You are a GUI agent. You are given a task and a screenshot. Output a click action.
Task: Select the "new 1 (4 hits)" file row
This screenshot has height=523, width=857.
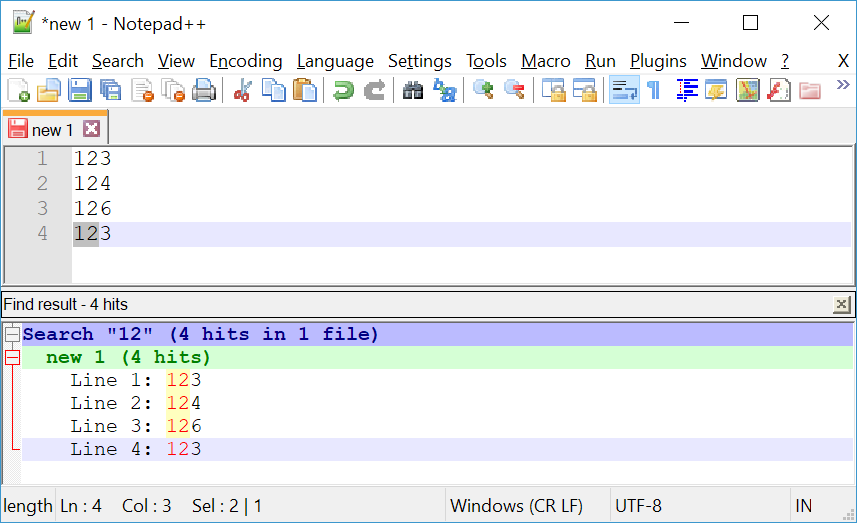[437, 357]
